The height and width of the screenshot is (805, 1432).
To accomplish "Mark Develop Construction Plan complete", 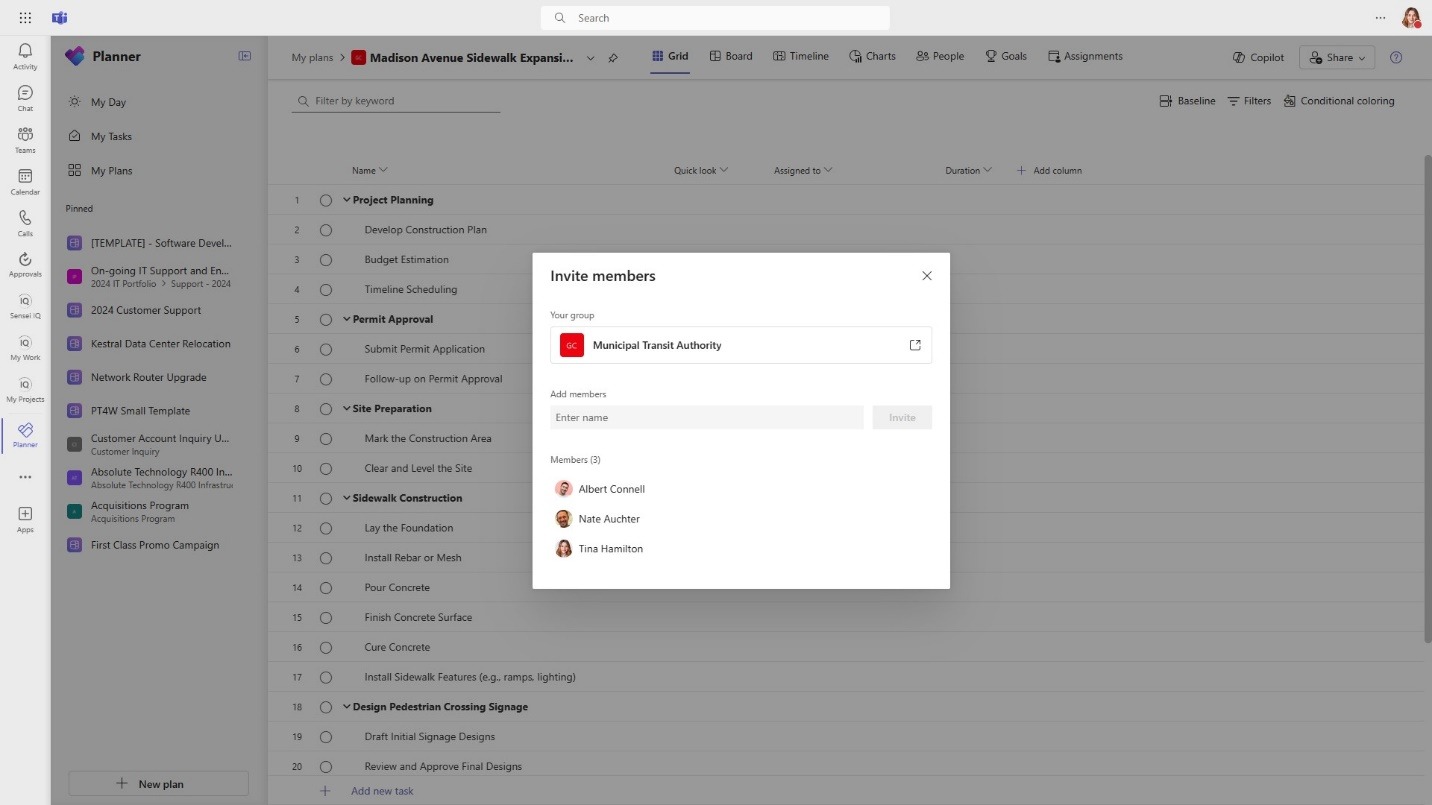I will [x=326, y=230].
